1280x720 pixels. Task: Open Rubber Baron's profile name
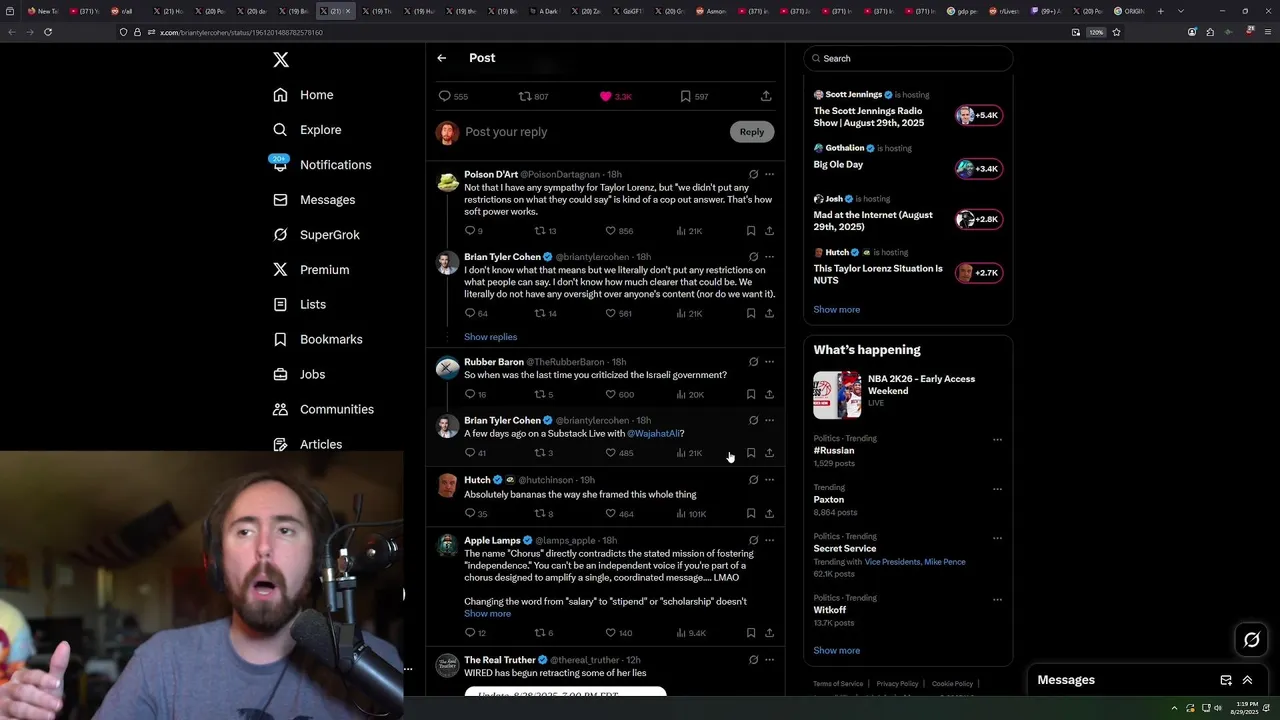494,362
